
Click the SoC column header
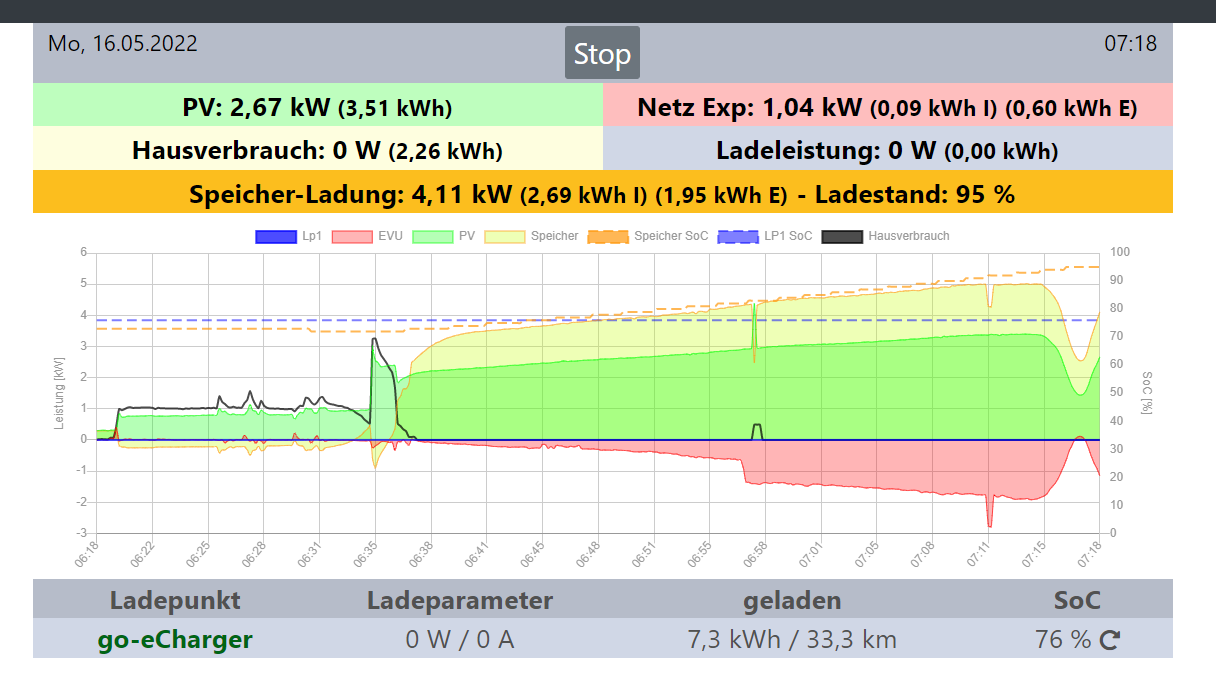point(1077,600)
